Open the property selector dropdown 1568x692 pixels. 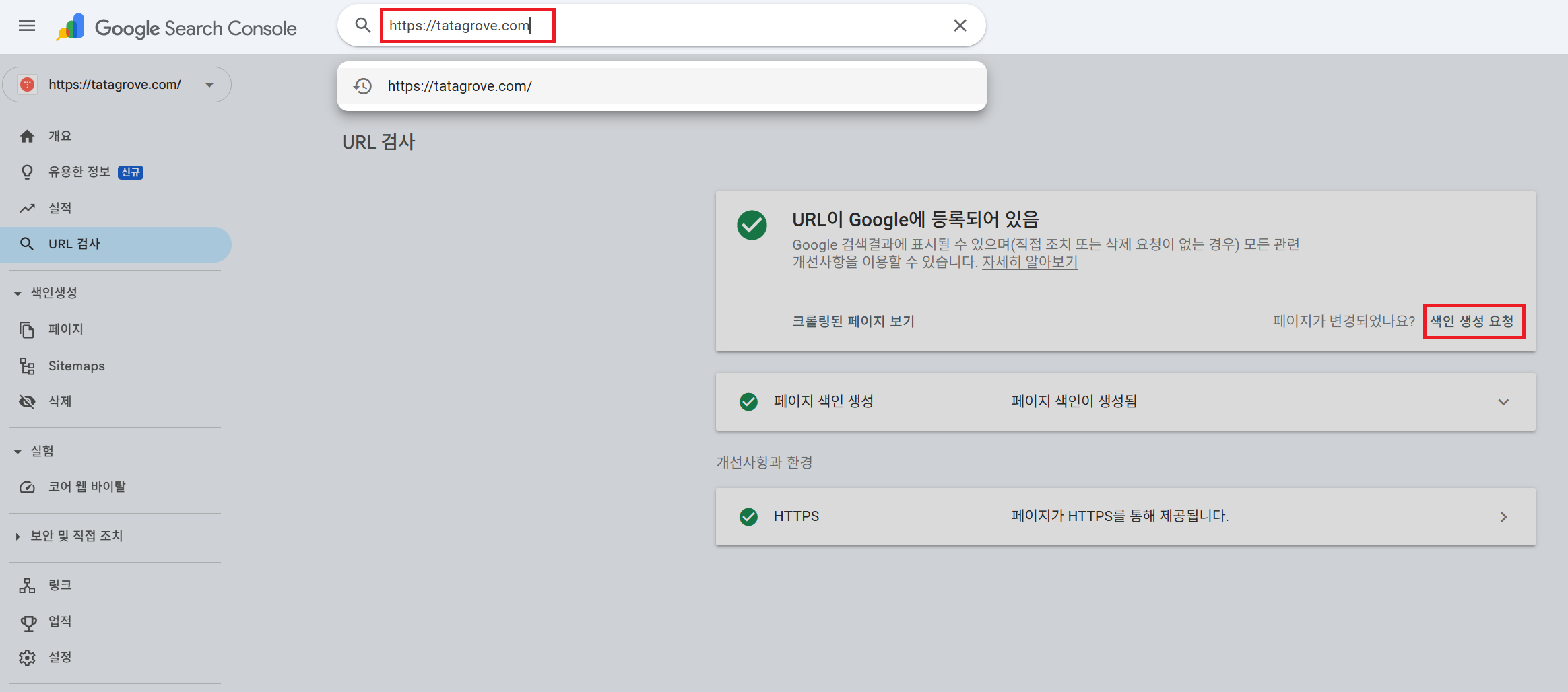(x=117, y=85)
